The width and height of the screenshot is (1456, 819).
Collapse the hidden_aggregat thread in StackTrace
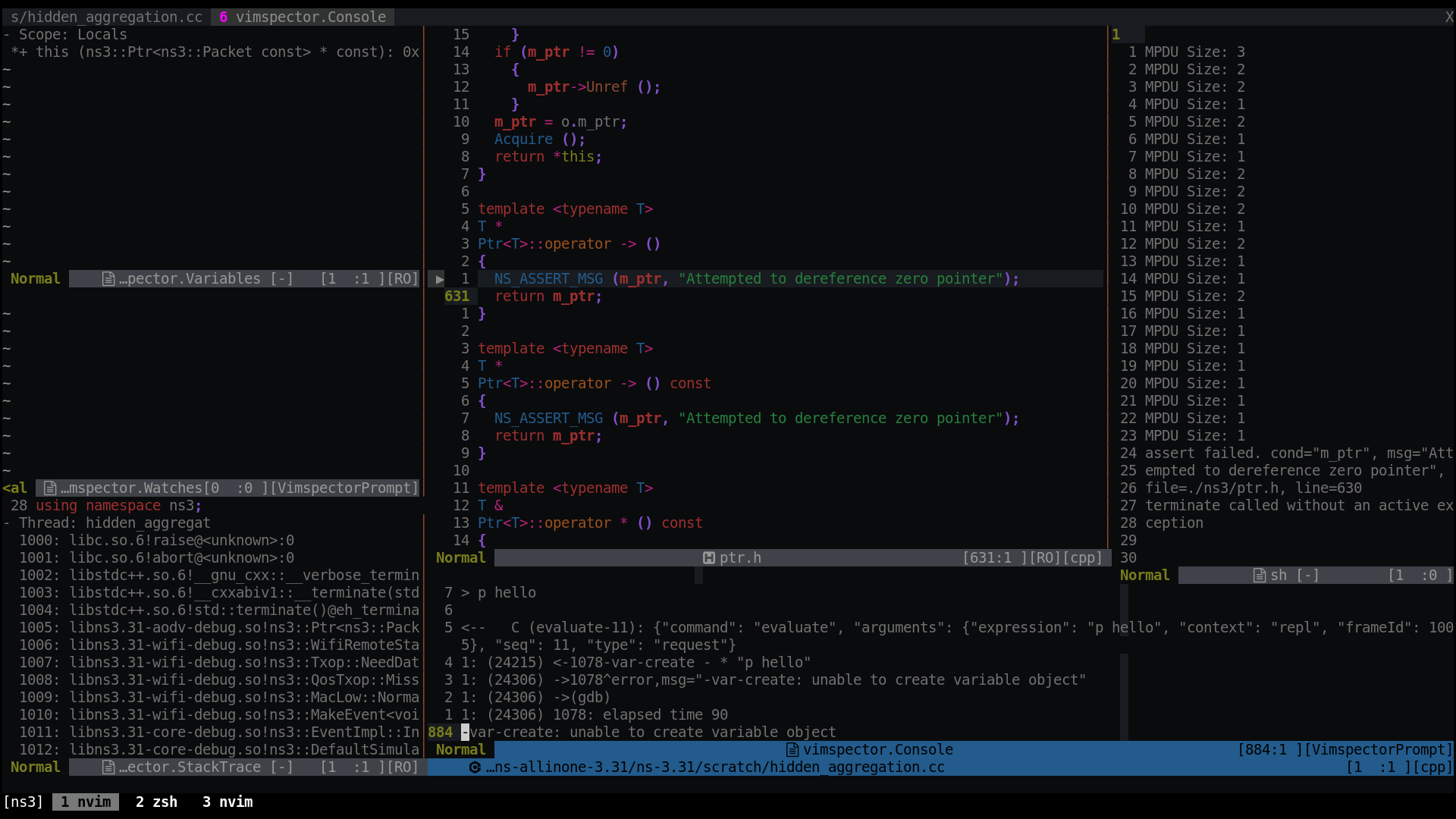[x=6, y=522]
